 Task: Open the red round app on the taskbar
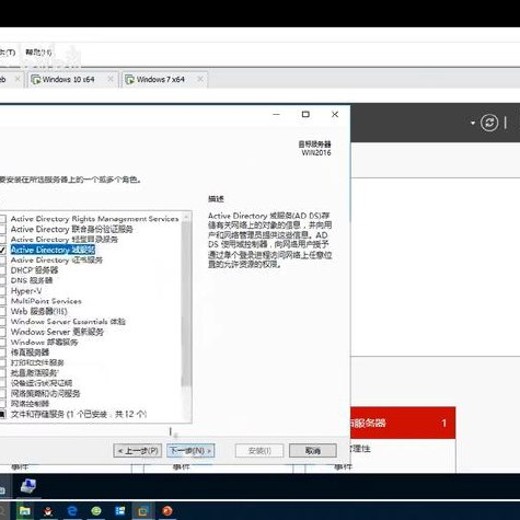[x=167, y=511]
